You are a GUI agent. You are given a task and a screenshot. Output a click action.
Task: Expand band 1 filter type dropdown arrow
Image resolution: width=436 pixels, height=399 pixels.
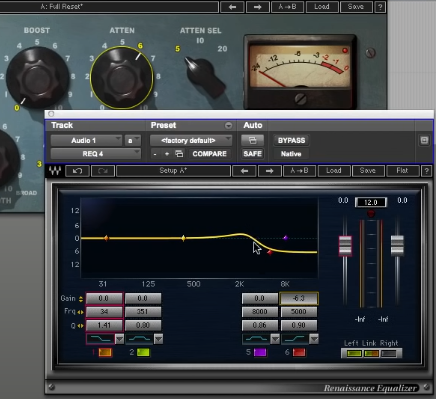point(119,339)
